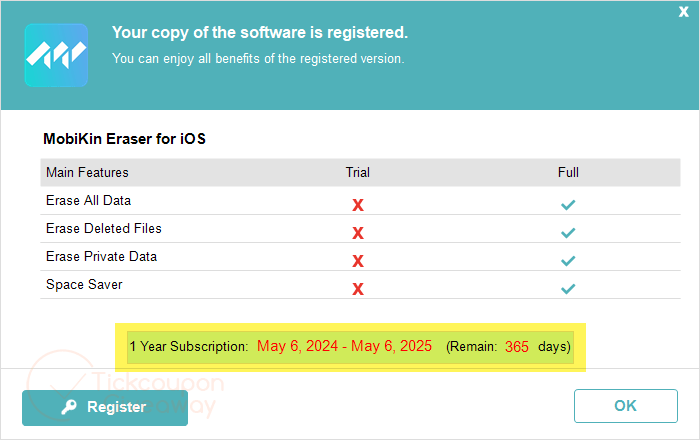The image size is (700, 440).
Task: Click Full checkmark for Erase All Data
Action: pyautogui.click(x=568, y=205)
